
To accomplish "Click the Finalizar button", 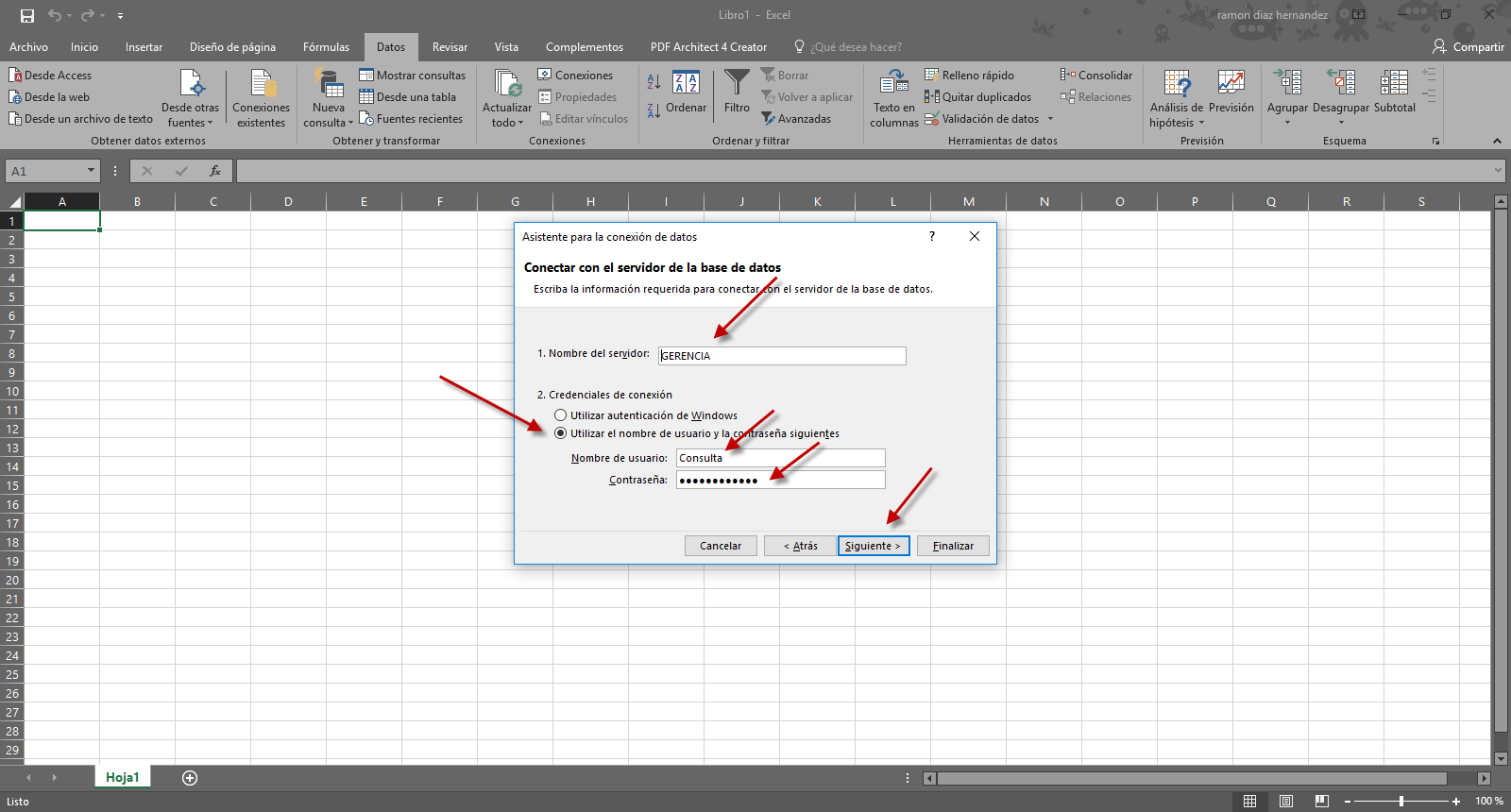I will [953, 546].
